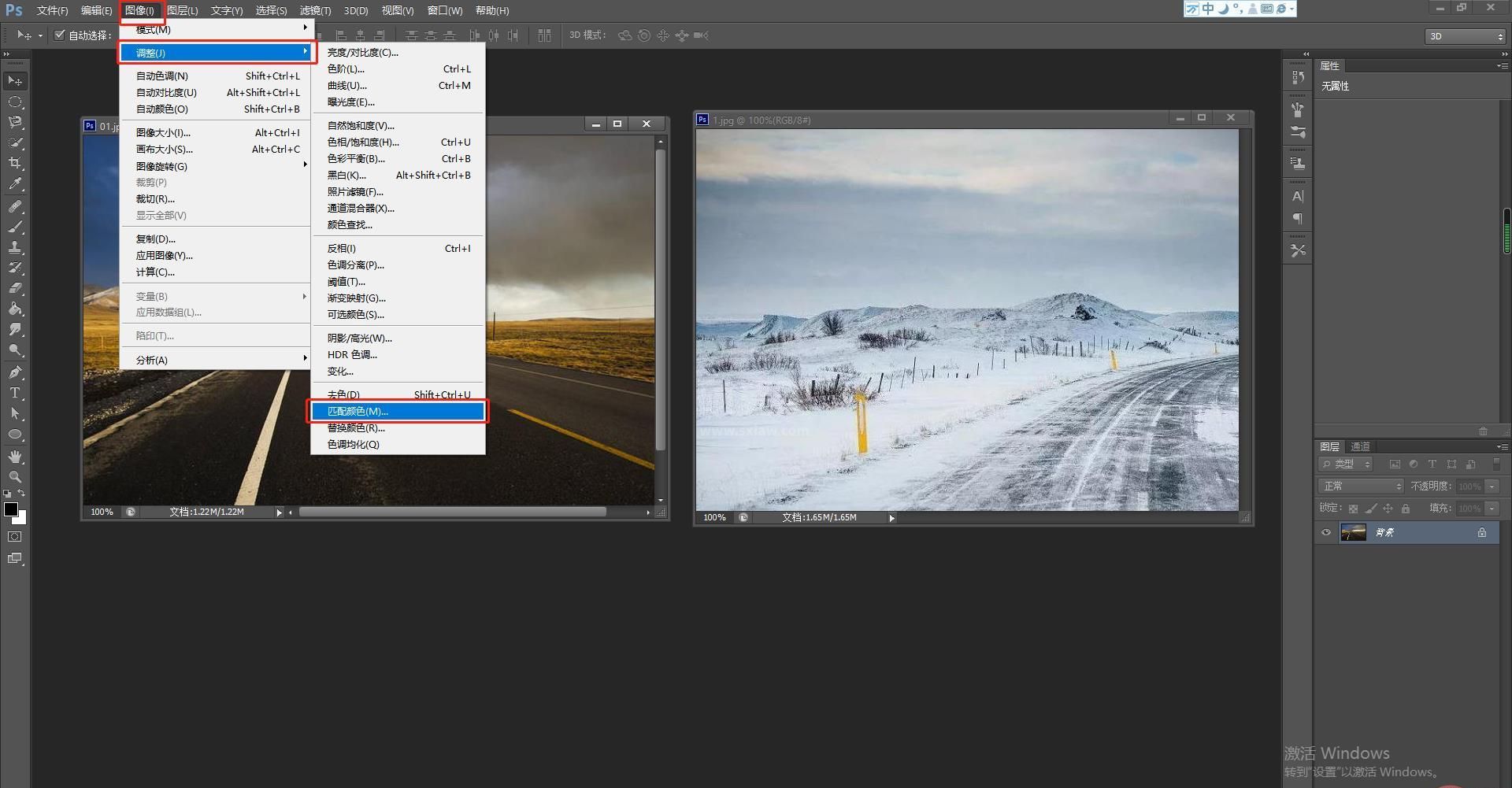
Task: Select the Horizontal Type tool
Action: point(15,392)
